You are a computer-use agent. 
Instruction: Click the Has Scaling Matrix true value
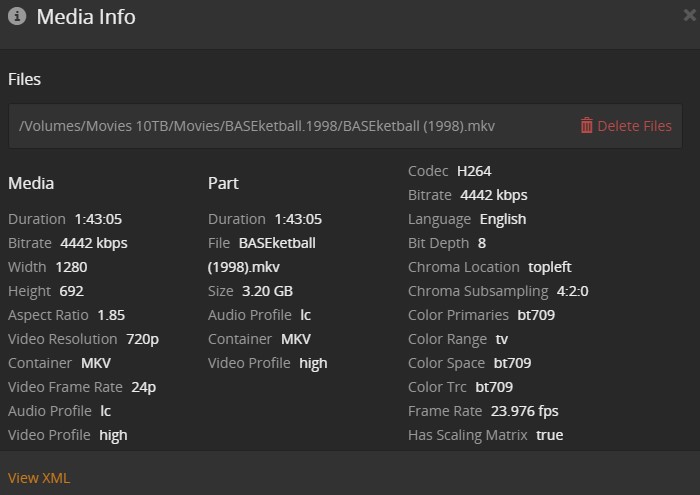550,435
